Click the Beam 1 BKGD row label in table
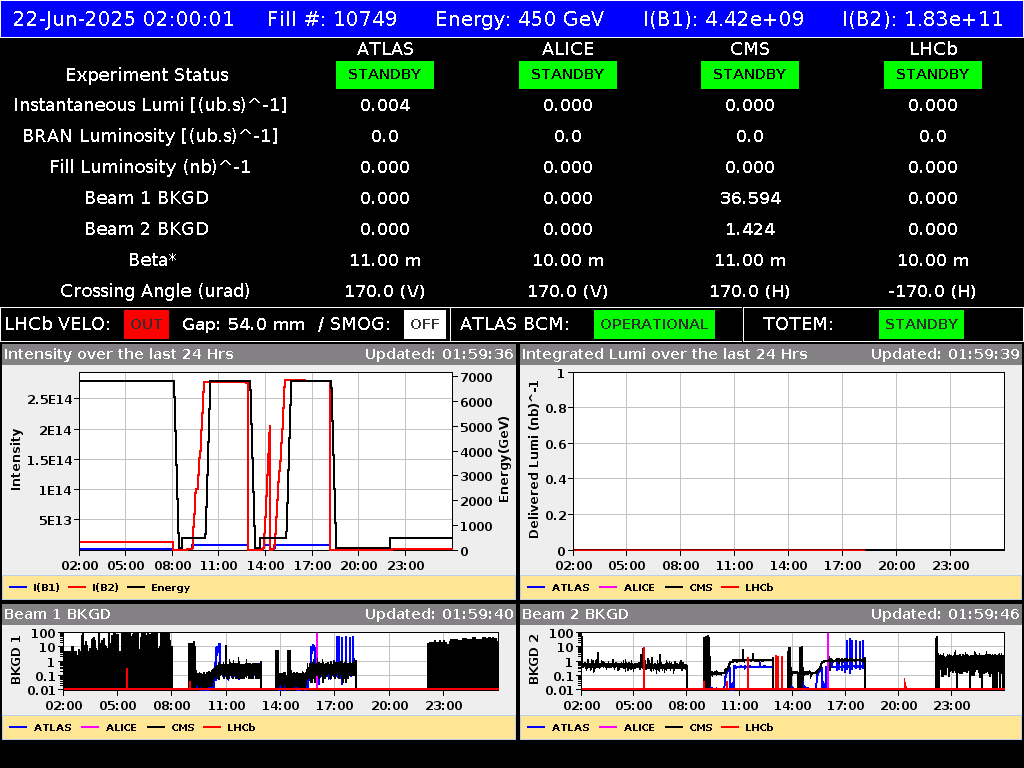1024x768 pixels. click(x=147, y=198)
